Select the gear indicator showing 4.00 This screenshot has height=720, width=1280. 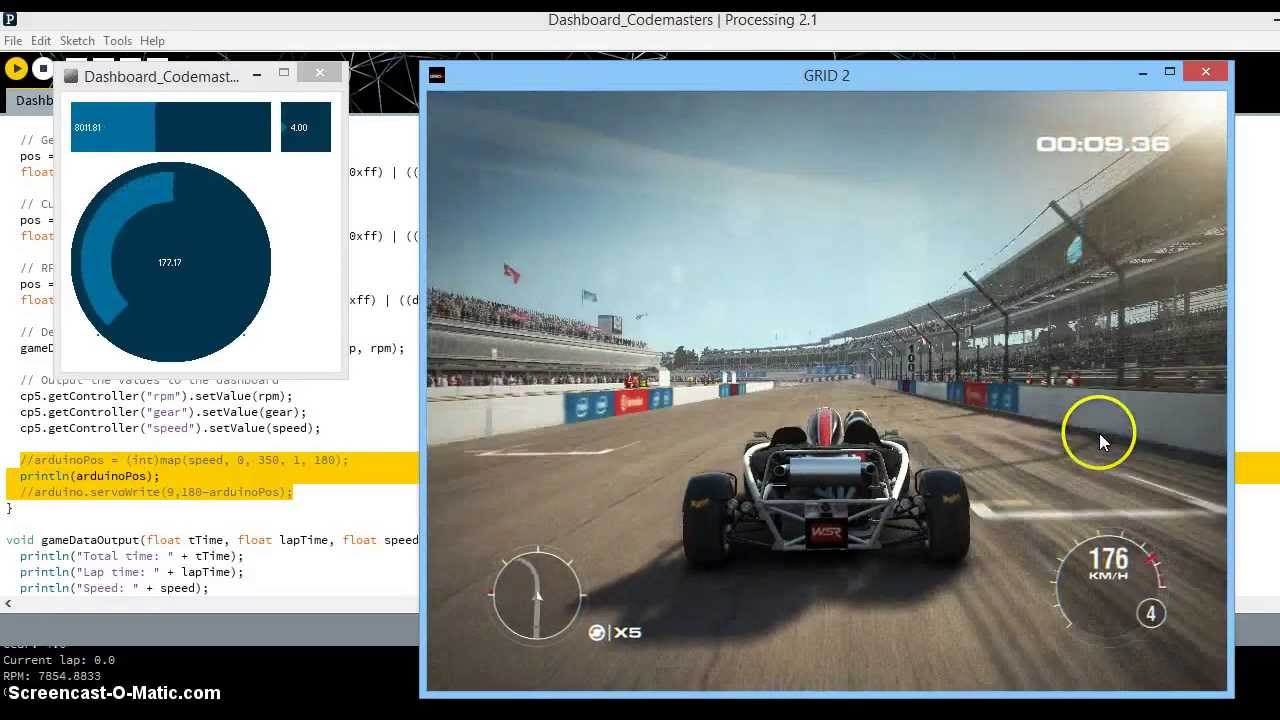(x=305, y=127)
